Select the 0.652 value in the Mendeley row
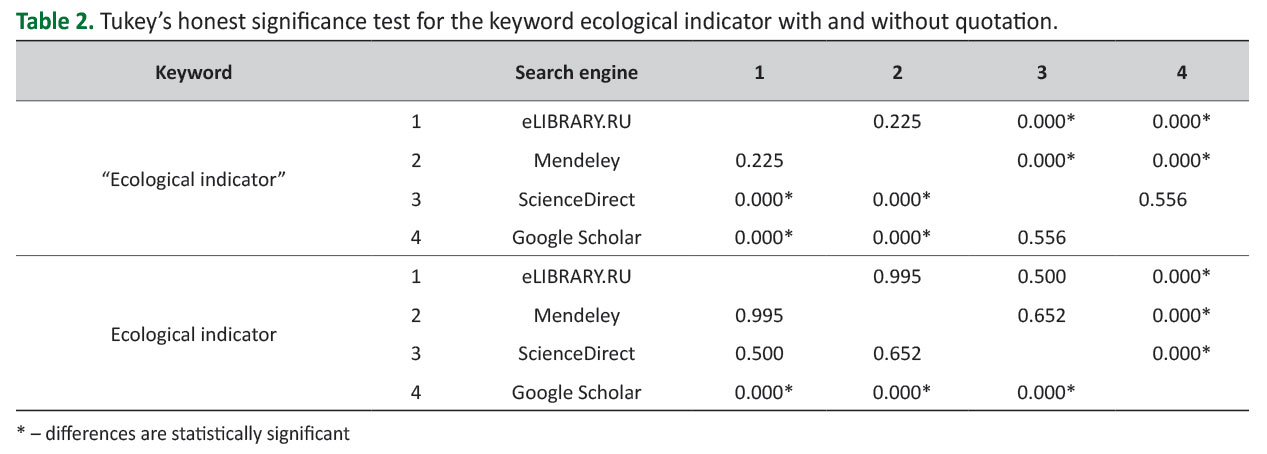This screenshot has height=454, width=1267. [1042, 315]
